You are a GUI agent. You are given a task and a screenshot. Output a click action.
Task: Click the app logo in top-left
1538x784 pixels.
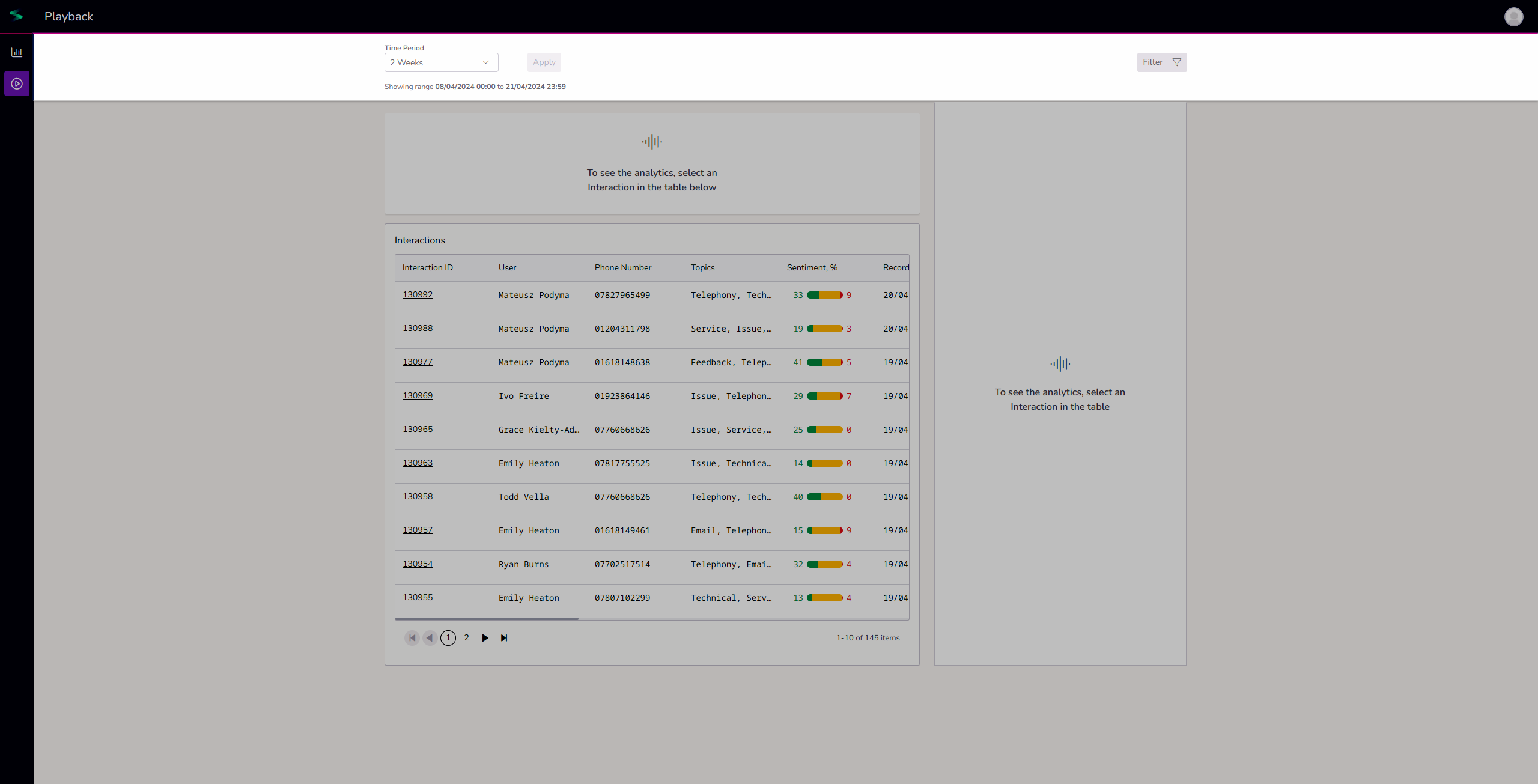click(x=16, y=16)
